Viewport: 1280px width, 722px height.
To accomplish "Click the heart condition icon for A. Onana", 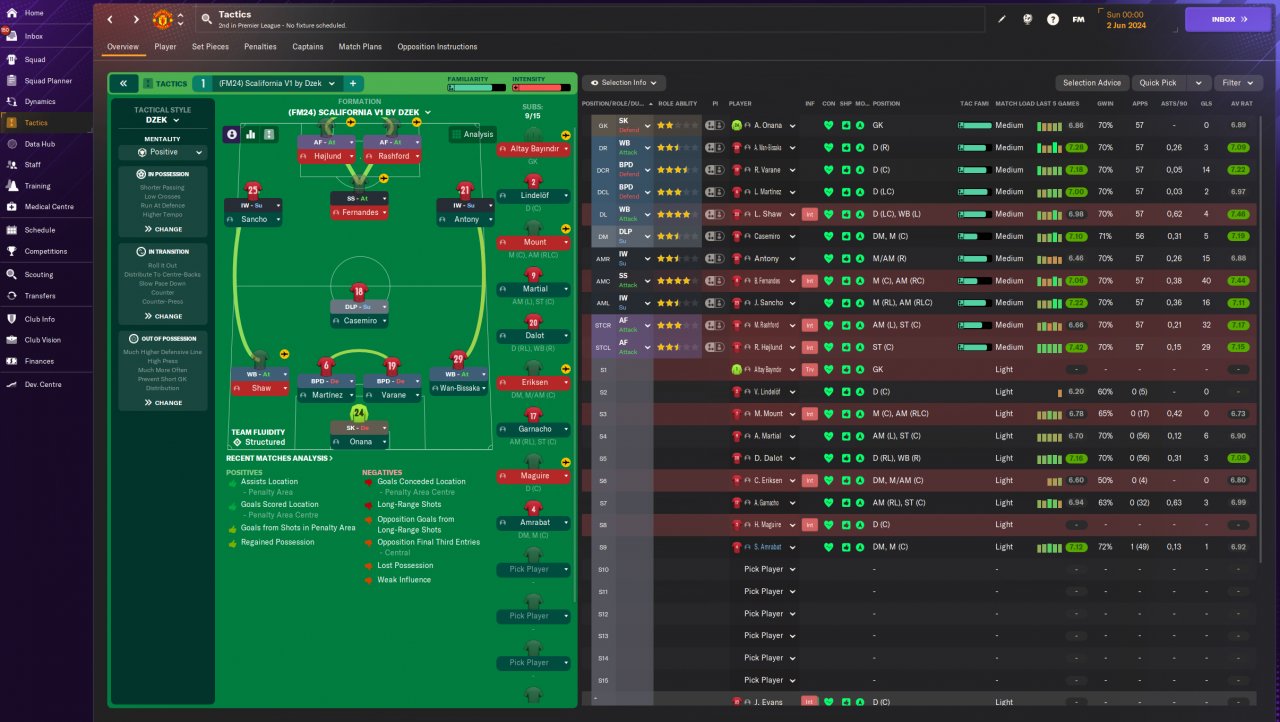I will (828, 125).
